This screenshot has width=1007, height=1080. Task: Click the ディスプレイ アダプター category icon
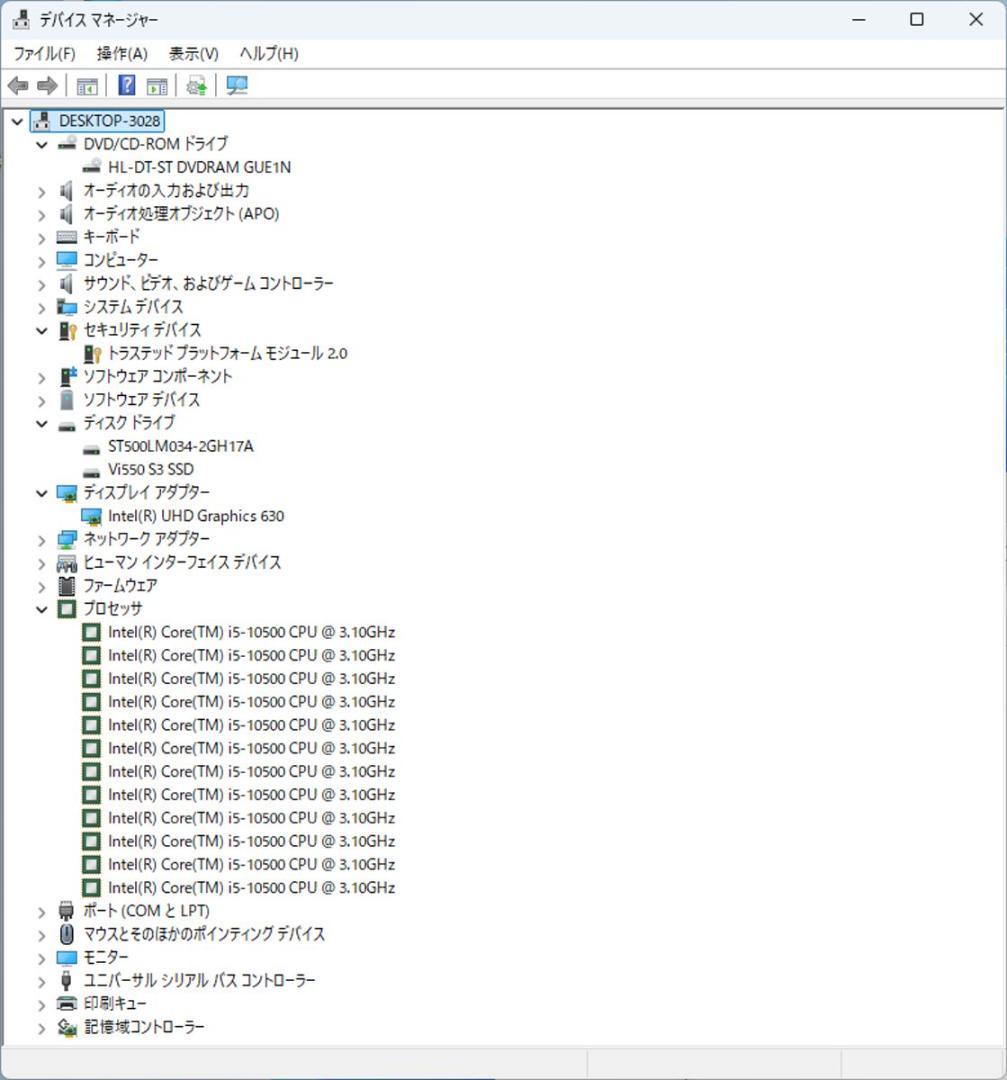coord(67,492)
